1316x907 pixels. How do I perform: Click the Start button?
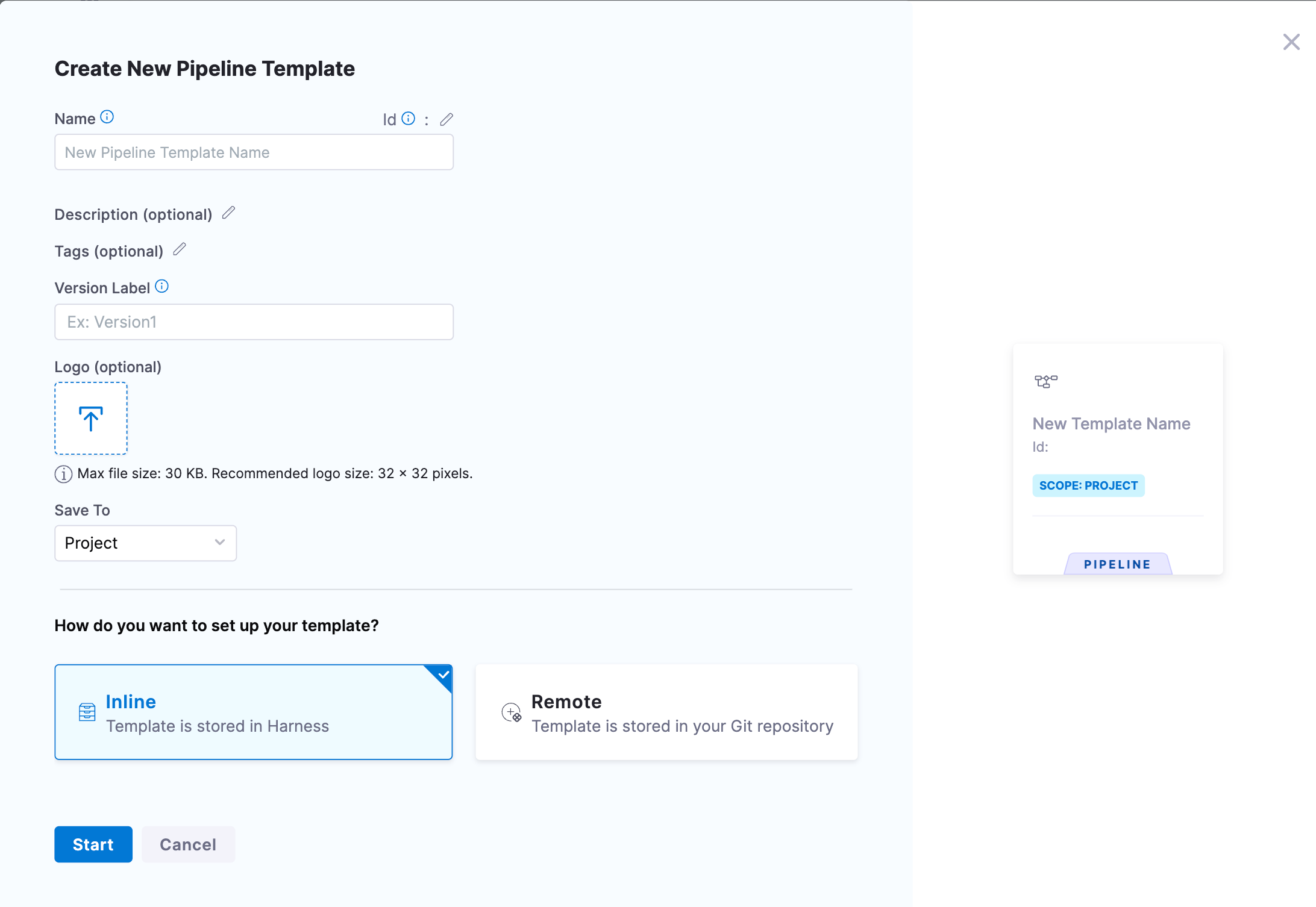[x=93, y=844]
